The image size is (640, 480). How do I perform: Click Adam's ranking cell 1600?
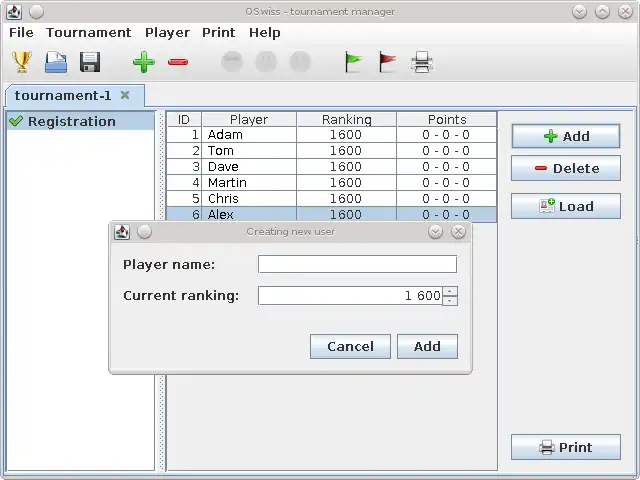coord(346,135)
